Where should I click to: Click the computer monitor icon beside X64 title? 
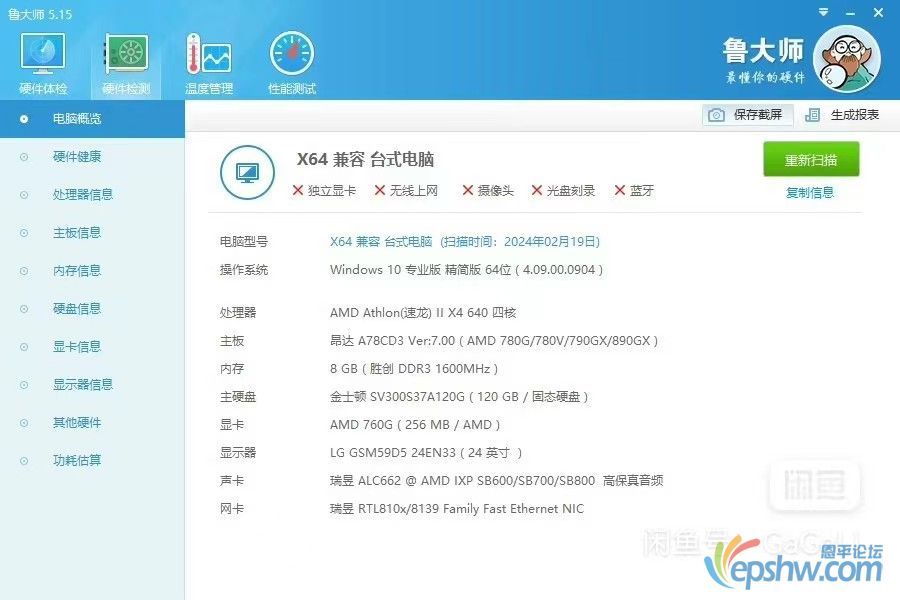247,172
